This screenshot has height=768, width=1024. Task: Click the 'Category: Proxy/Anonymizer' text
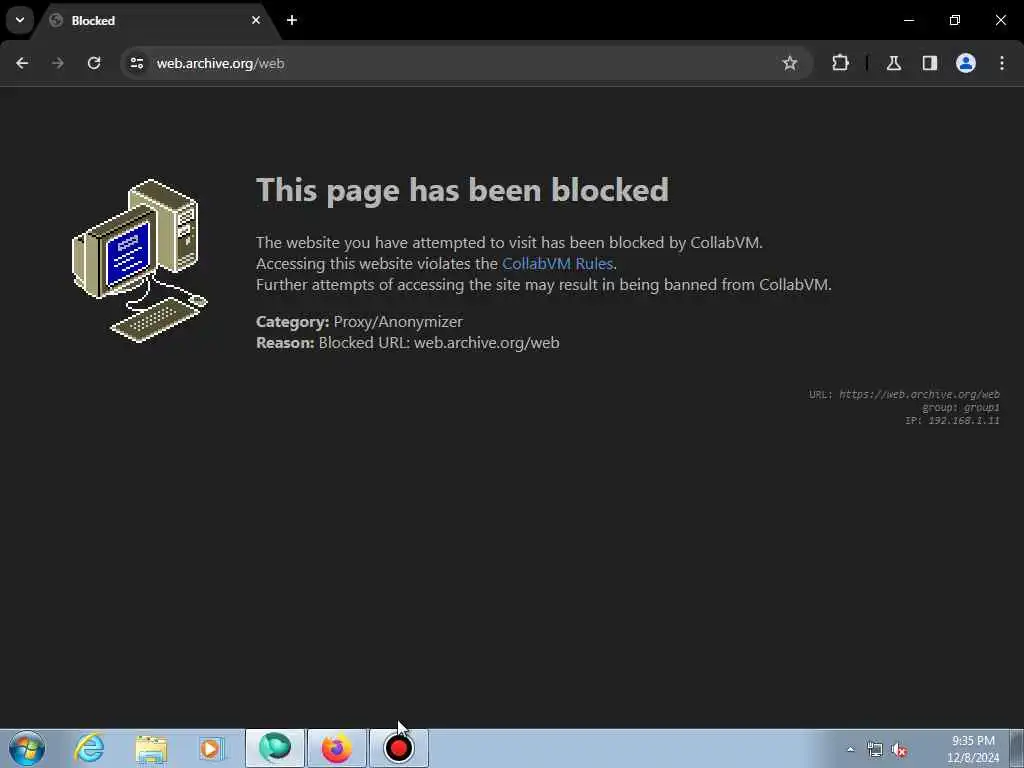coord(359,321)
